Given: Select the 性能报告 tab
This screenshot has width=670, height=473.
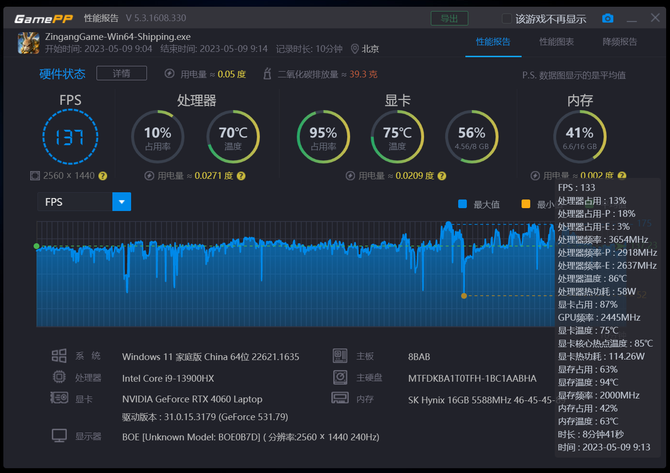Looking at the screenshot, I should [x=493, y=42].
